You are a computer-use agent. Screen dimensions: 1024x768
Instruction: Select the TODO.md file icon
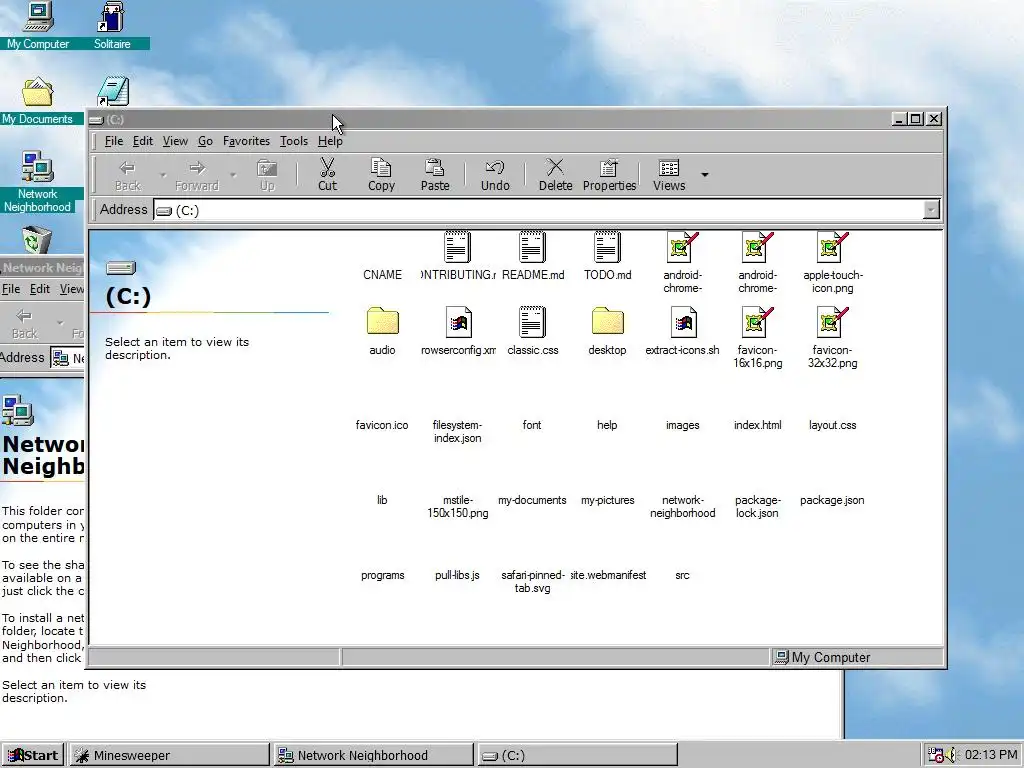[607, 247]
